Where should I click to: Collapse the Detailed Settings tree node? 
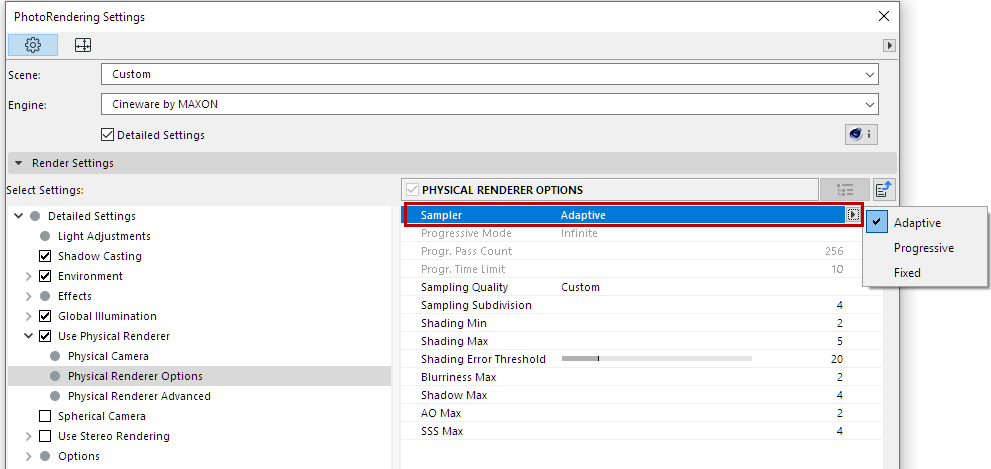click(18, 216)
